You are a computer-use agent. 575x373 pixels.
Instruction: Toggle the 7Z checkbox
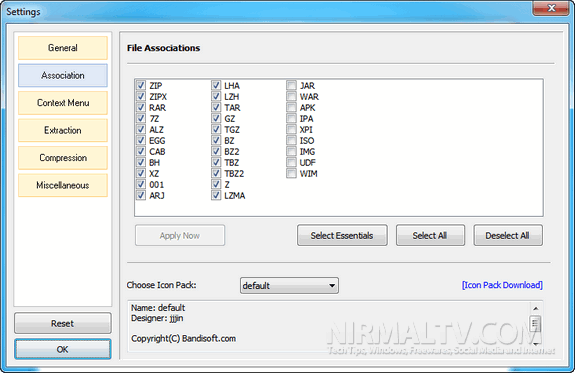coord(141,118)
